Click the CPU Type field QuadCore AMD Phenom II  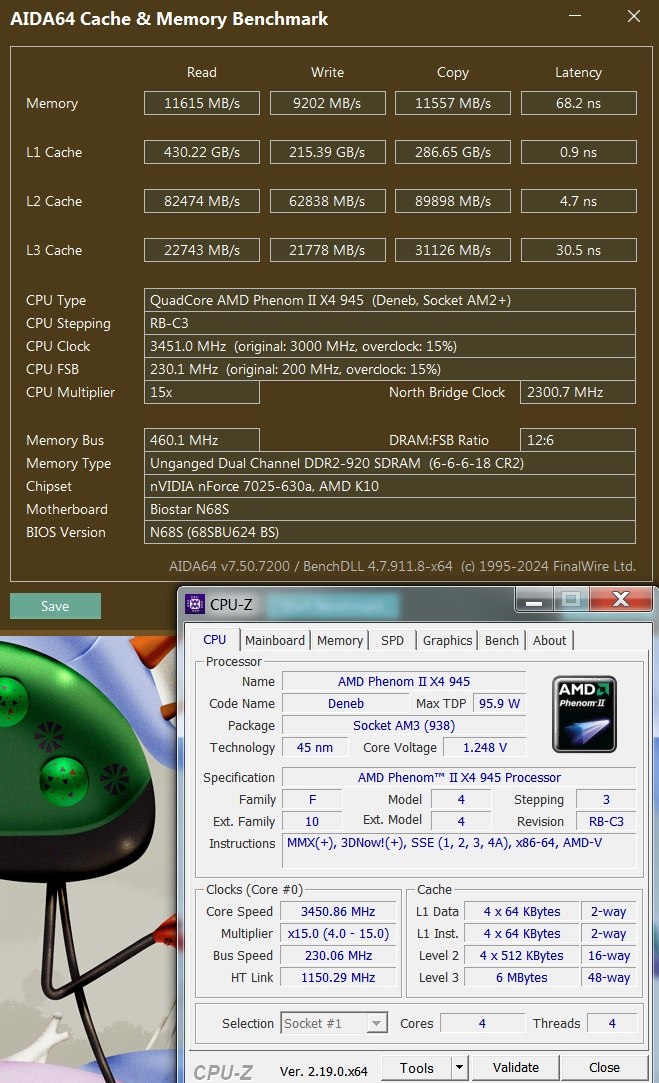[x=390, y=300]
